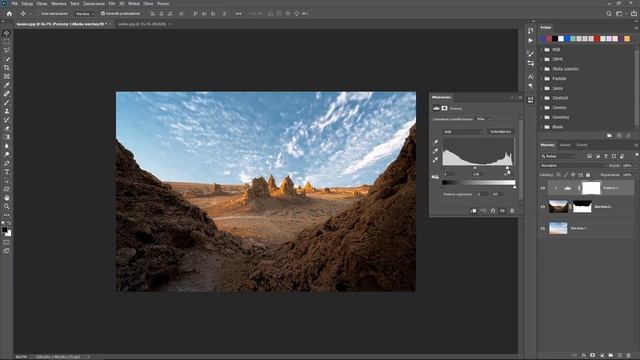Select the Brush tool
This screenshot has height=360, width=640.
[7, 102]
